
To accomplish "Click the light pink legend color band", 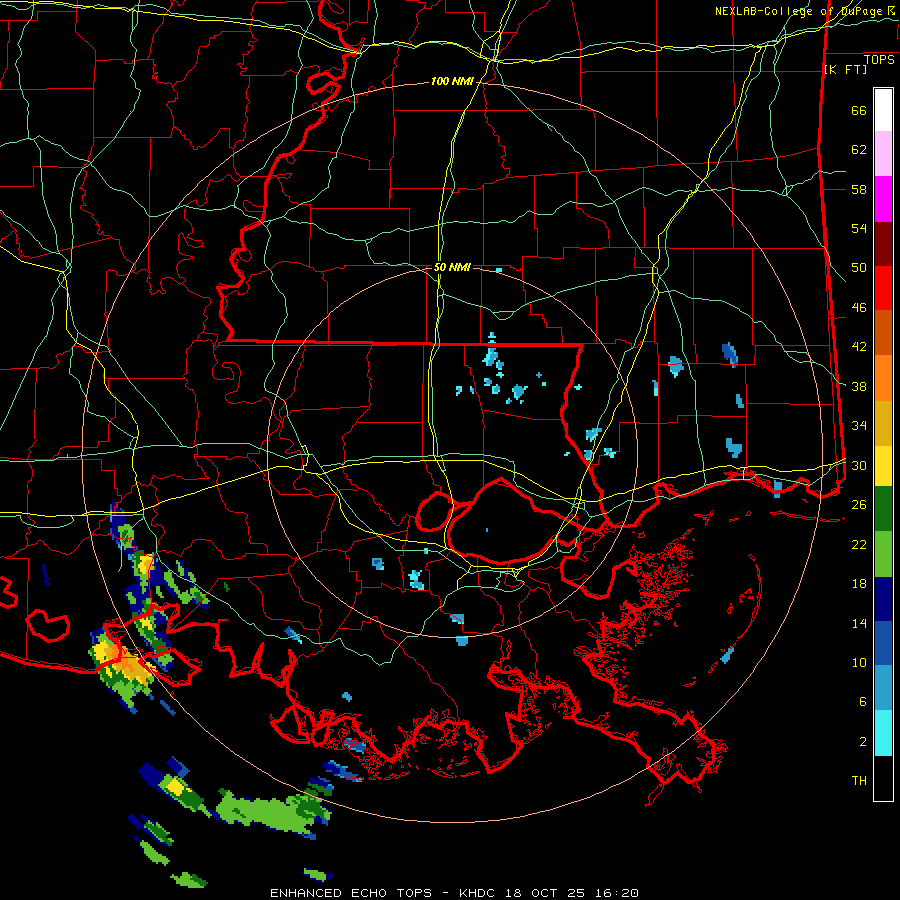I will tap(883, 154).
